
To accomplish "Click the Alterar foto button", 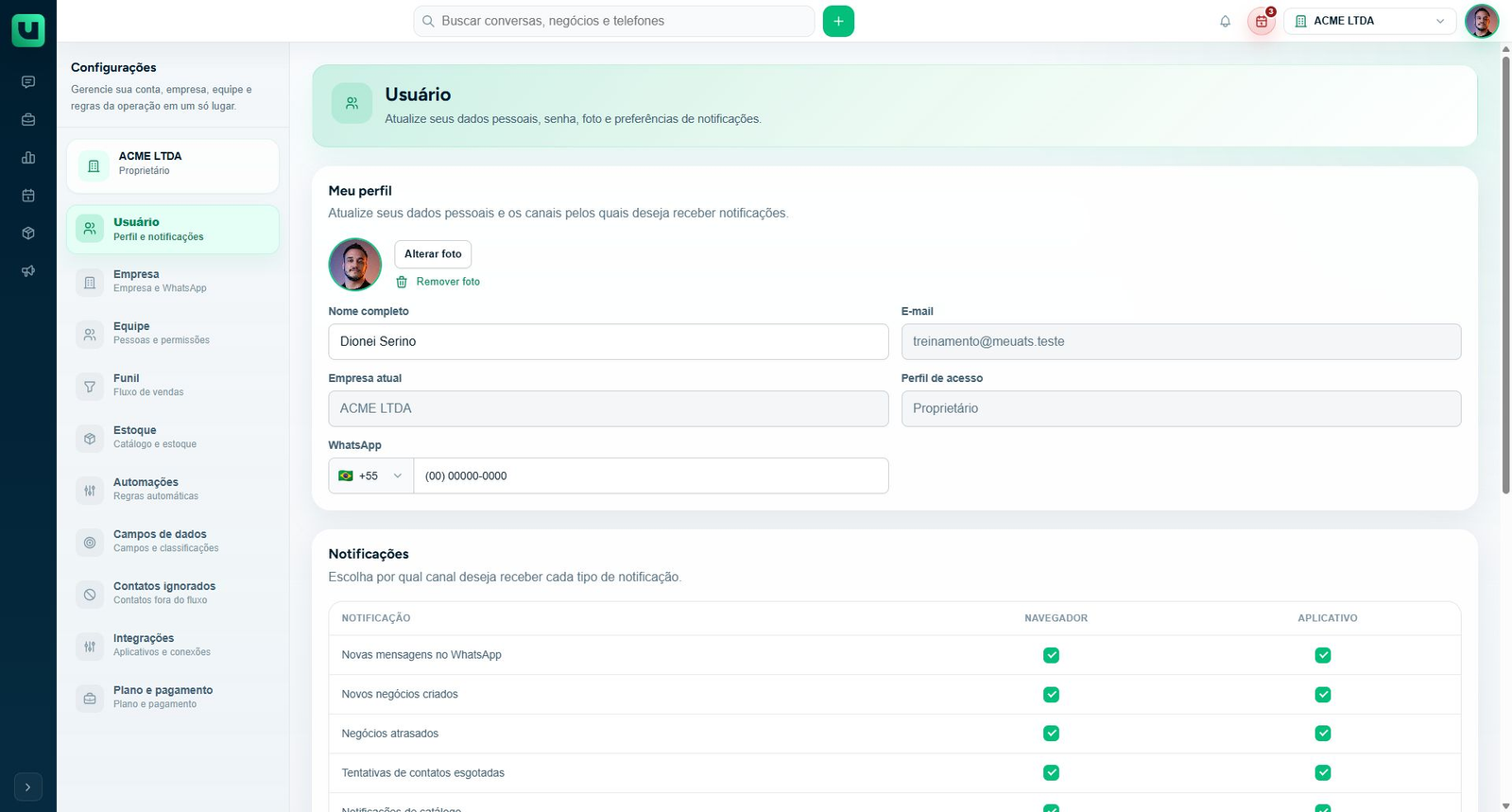I will click(433, 254).
